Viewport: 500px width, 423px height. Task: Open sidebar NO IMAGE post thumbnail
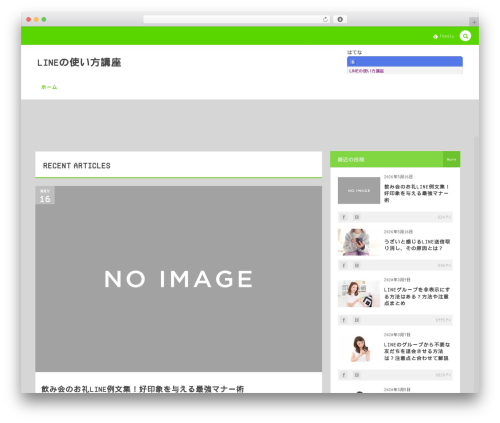click(x=359, y=190)
